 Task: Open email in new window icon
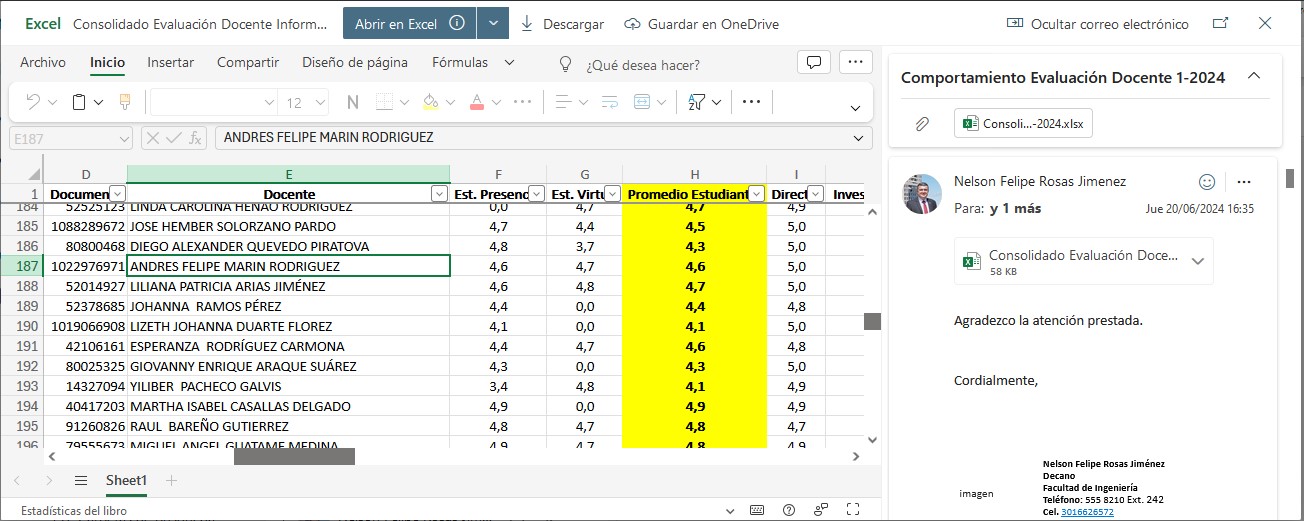tap(1220, 24)
